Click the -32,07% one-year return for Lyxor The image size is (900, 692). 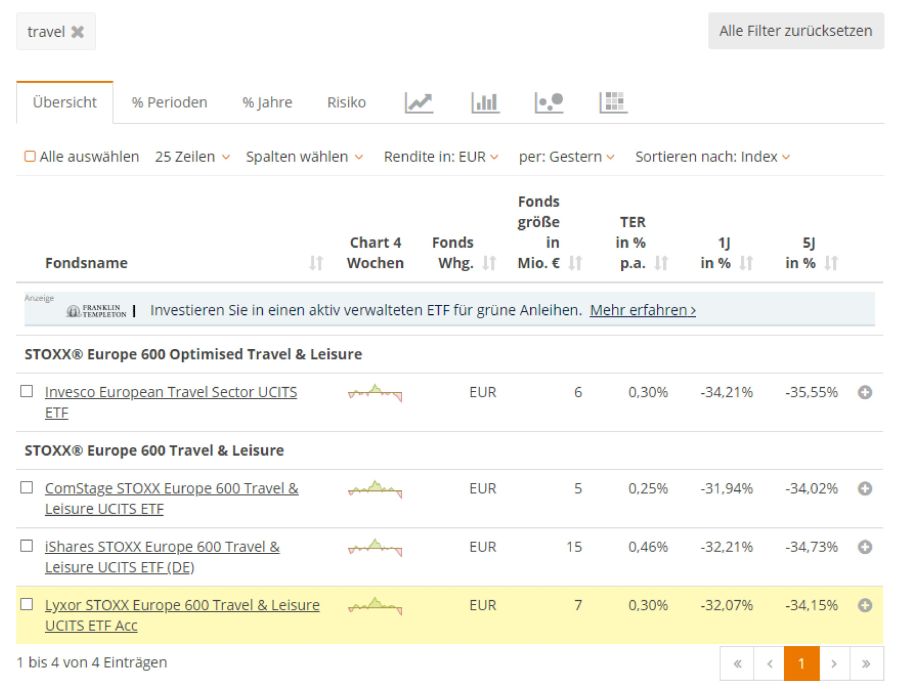[x=727, y=605]
